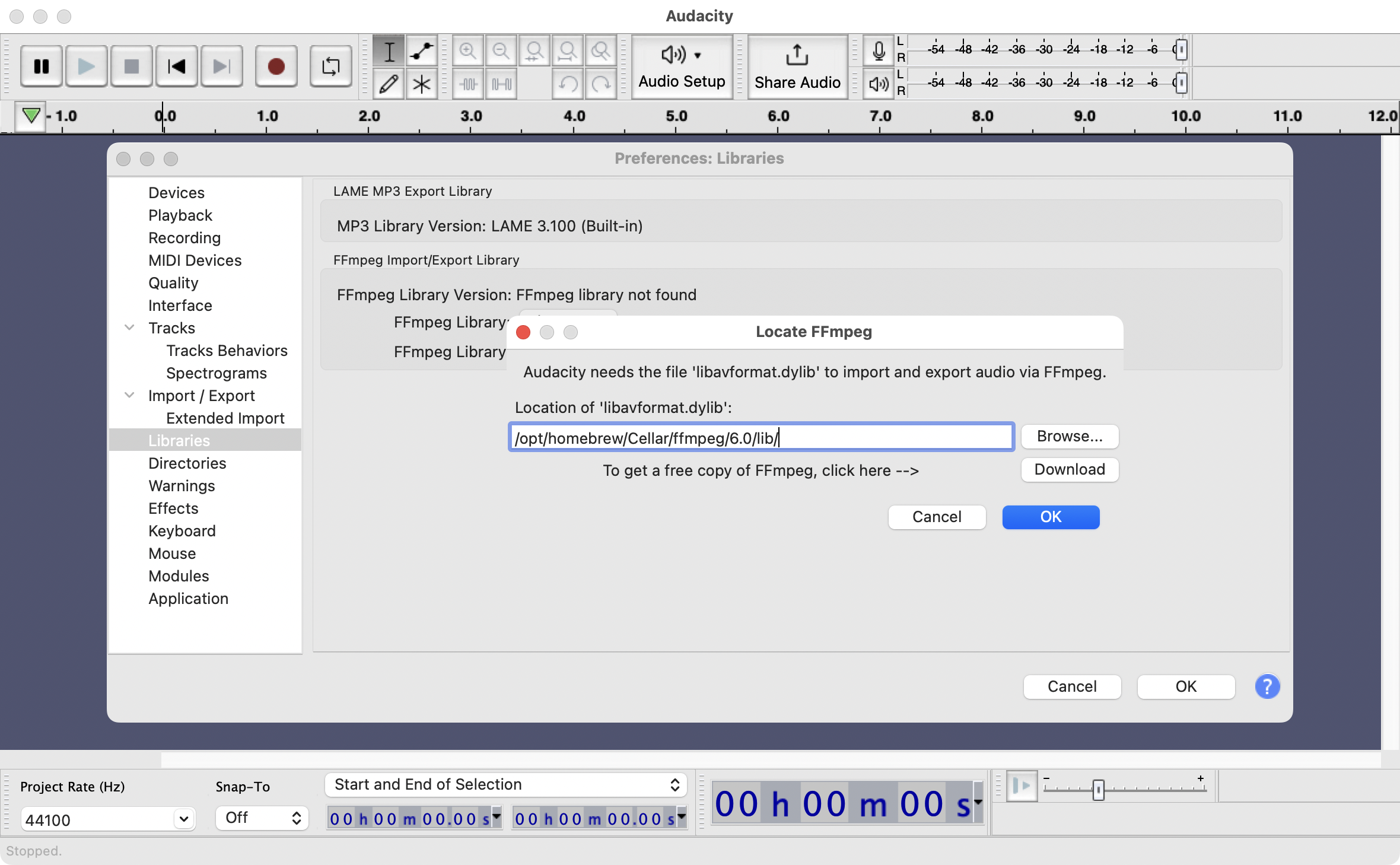Open the Directories preferences page
The height and width of the screenshot is (865, 1400).
(187, 463)
